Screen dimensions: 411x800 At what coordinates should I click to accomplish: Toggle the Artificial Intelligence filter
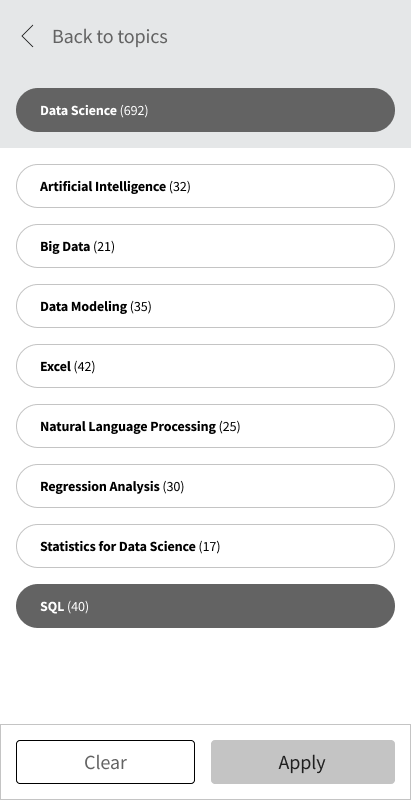point(206,186)
